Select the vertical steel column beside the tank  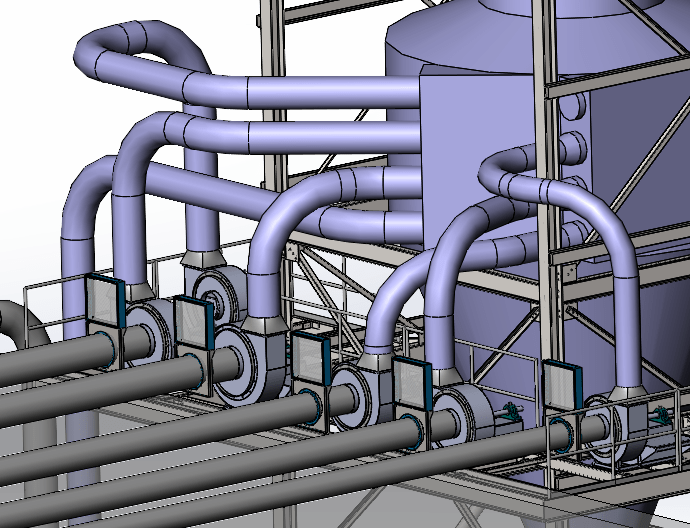click(x=547, y=250)
